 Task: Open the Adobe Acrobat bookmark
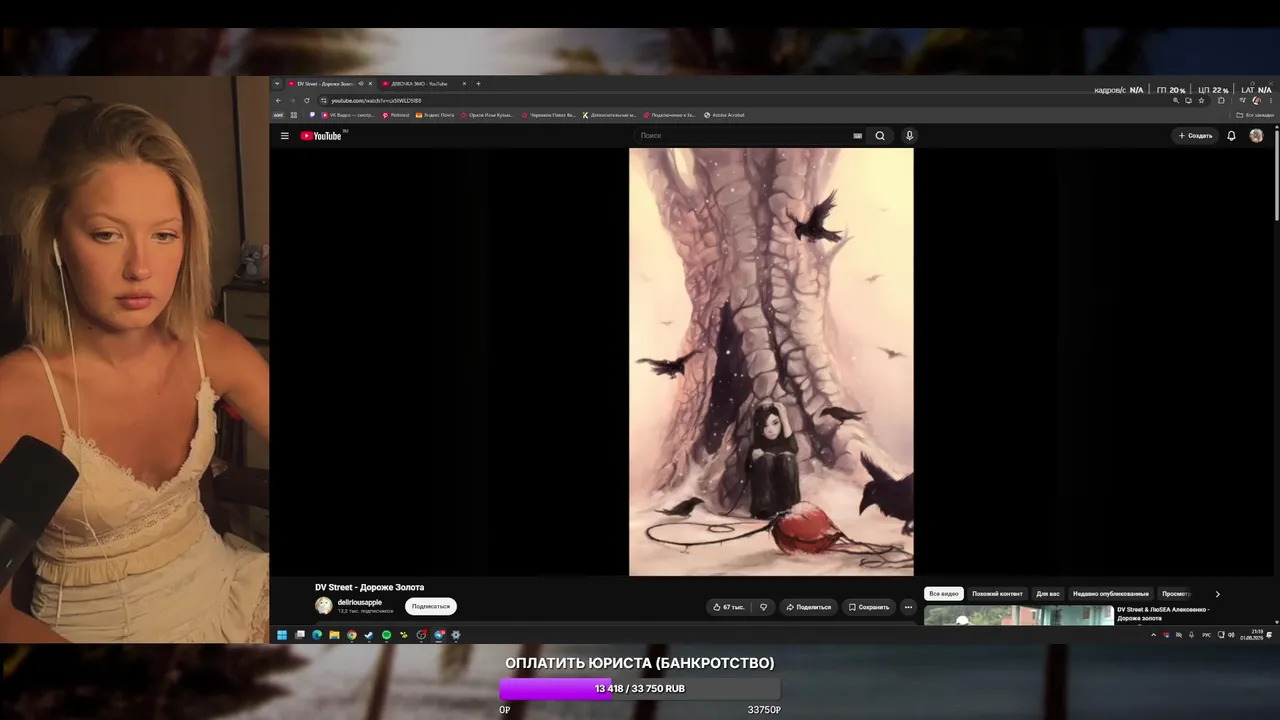724,115
